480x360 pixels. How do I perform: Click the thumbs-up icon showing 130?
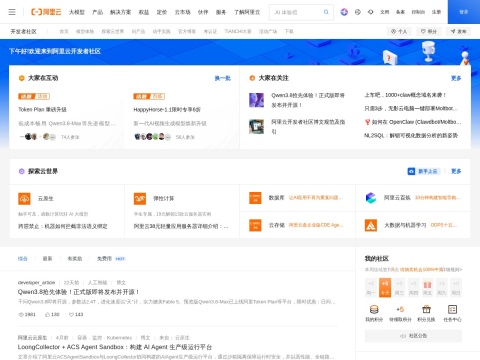(48, 314)
